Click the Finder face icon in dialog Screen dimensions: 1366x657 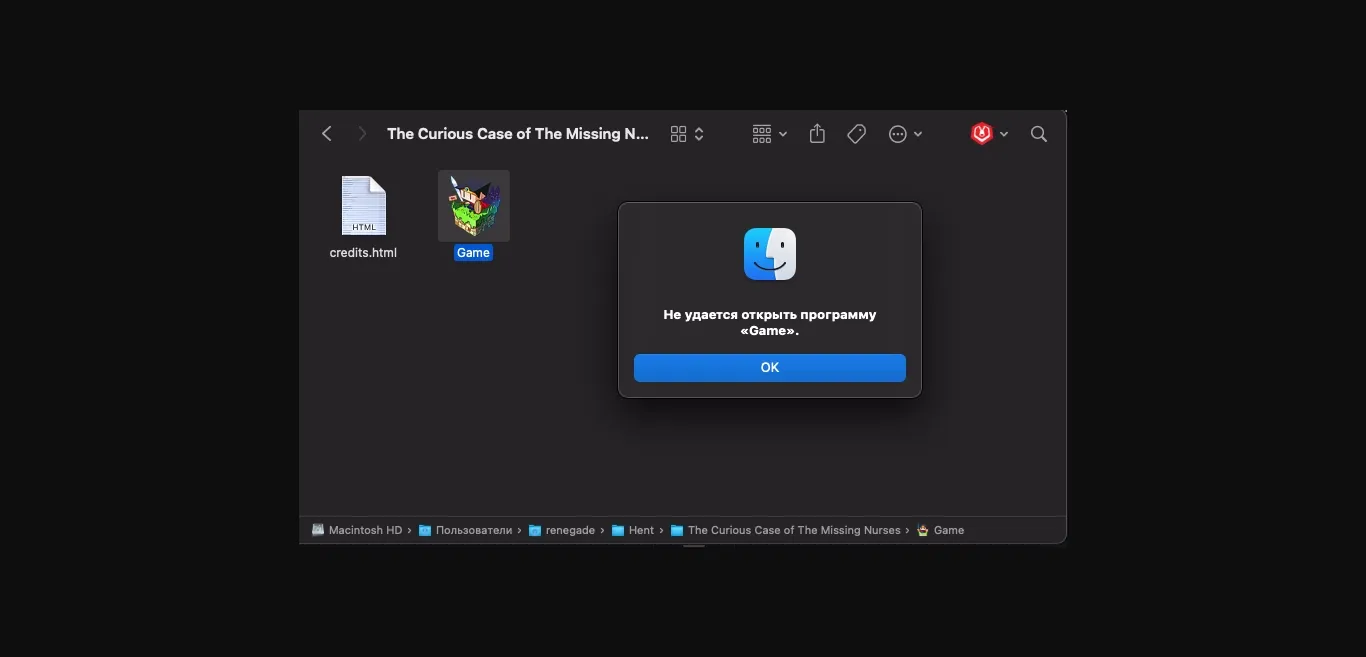[x=770, y=254]
